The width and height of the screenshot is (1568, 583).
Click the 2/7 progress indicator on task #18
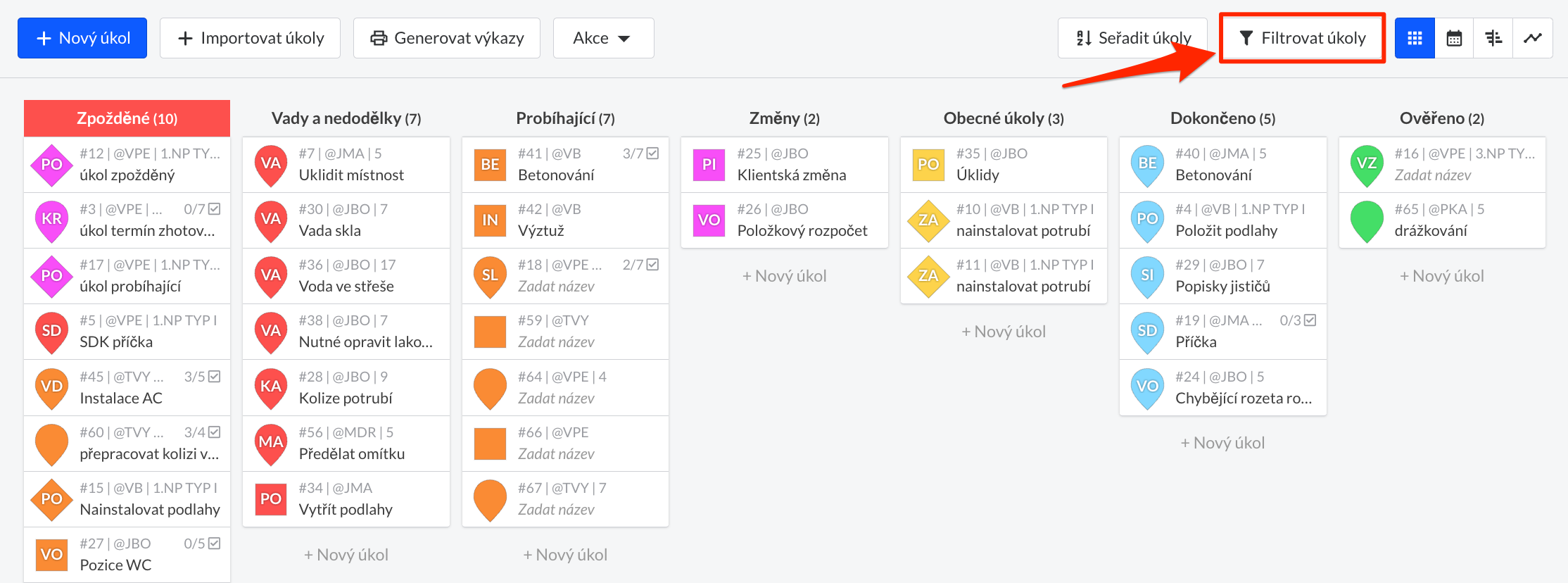click(642, 264)
